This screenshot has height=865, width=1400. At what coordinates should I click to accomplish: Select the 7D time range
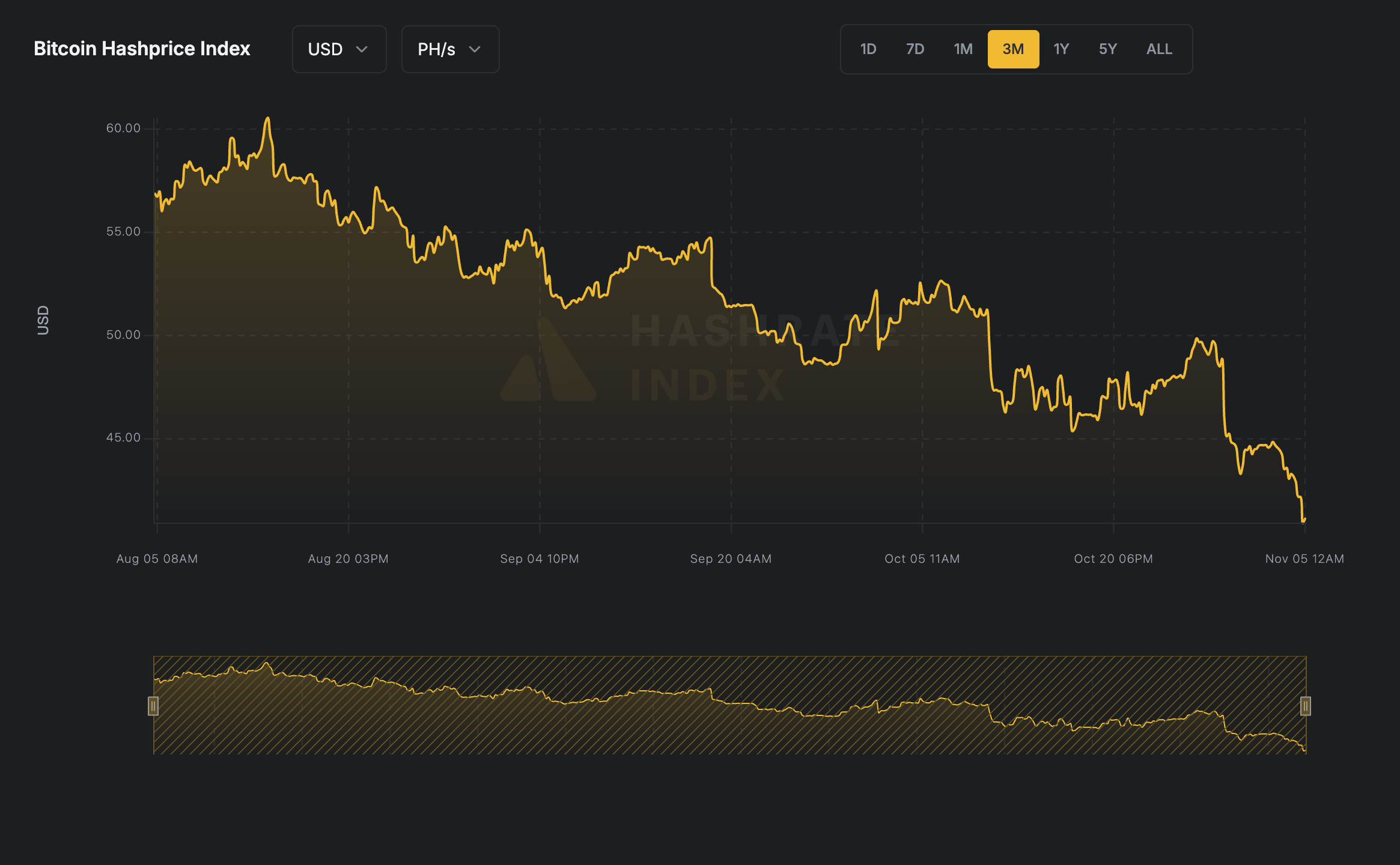point(915,49)
